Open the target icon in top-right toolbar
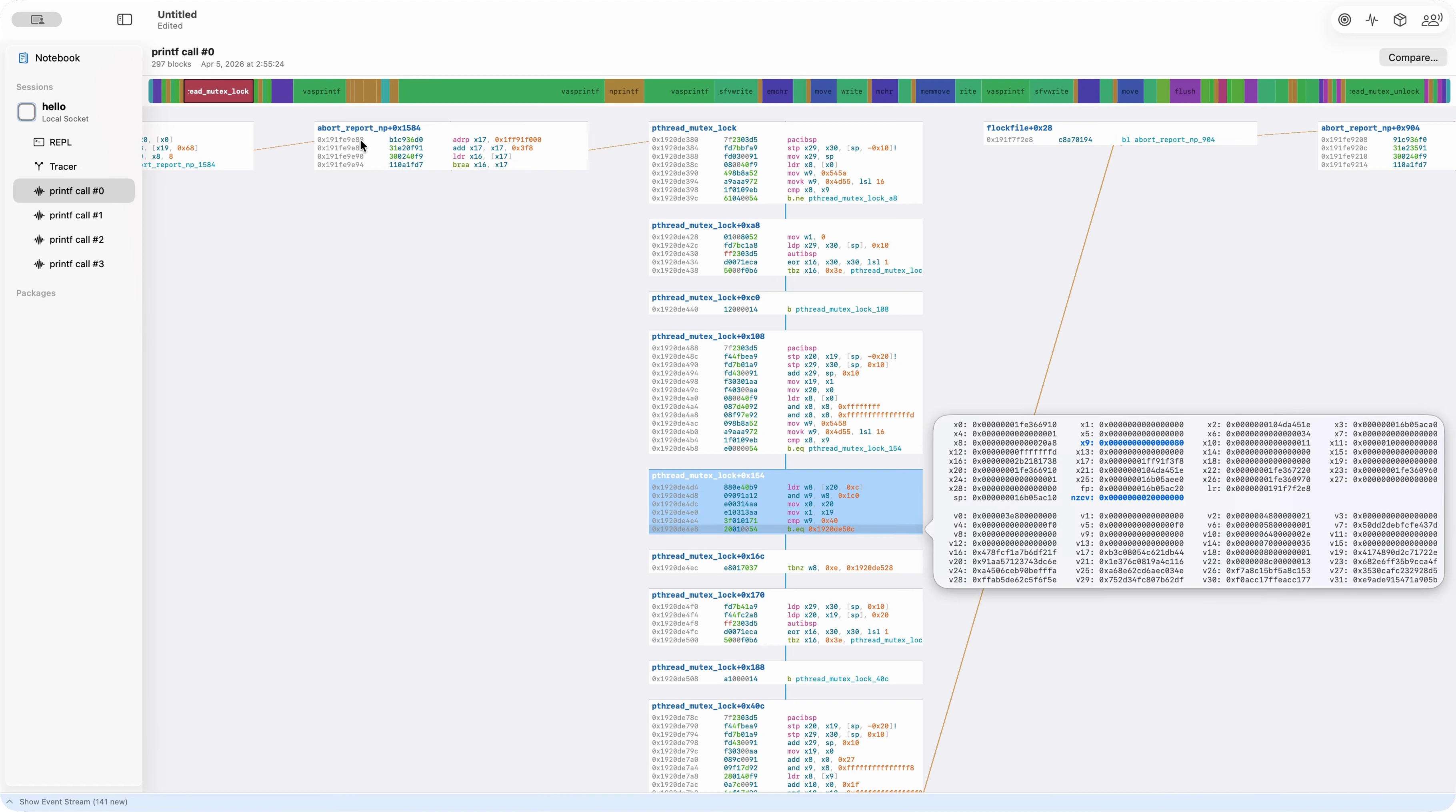This screenshot has height=812, width=1456. click(1345, 20)
